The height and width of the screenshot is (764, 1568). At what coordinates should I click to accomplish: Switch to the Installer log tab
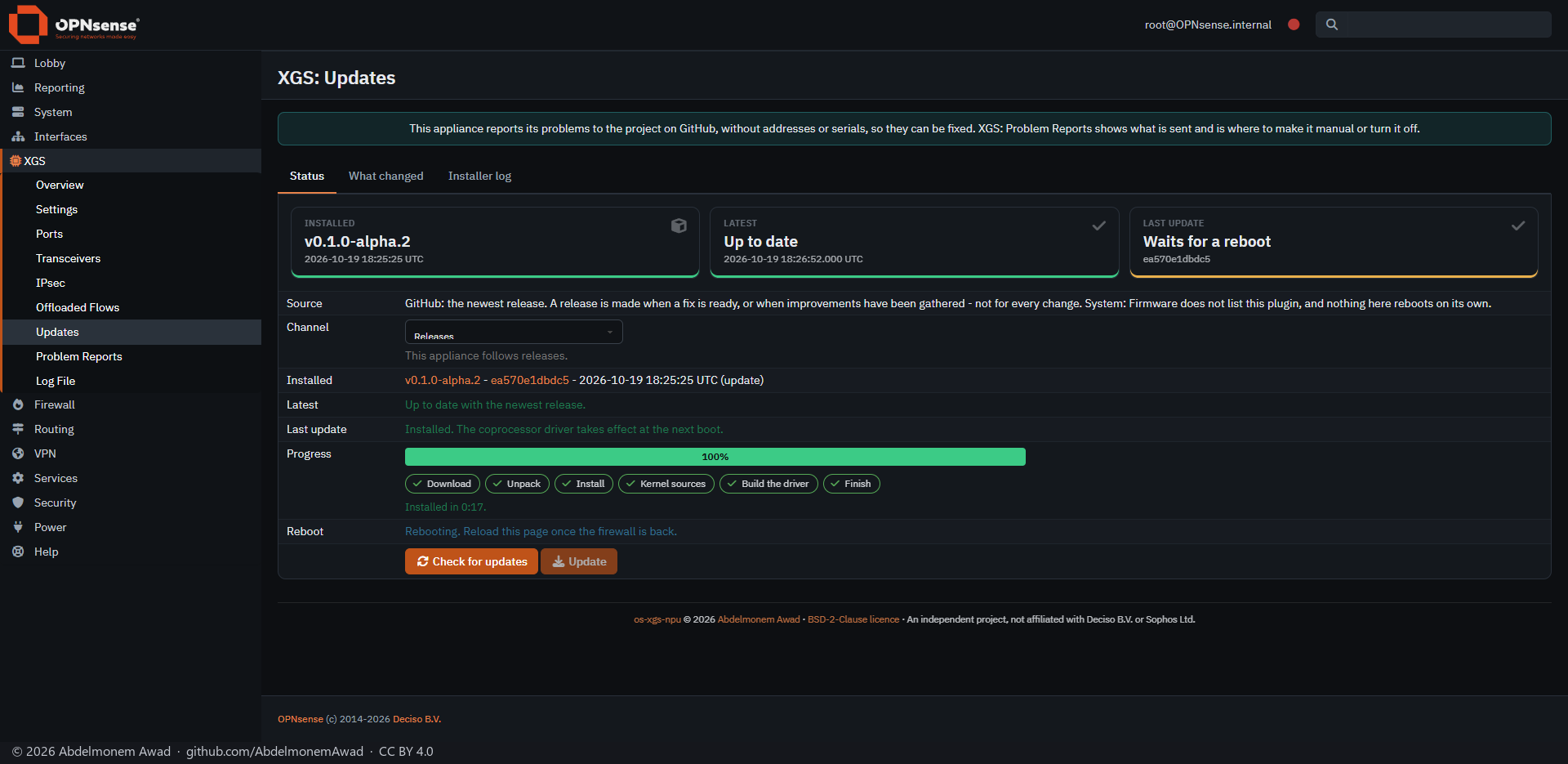(x=479, y=176)
